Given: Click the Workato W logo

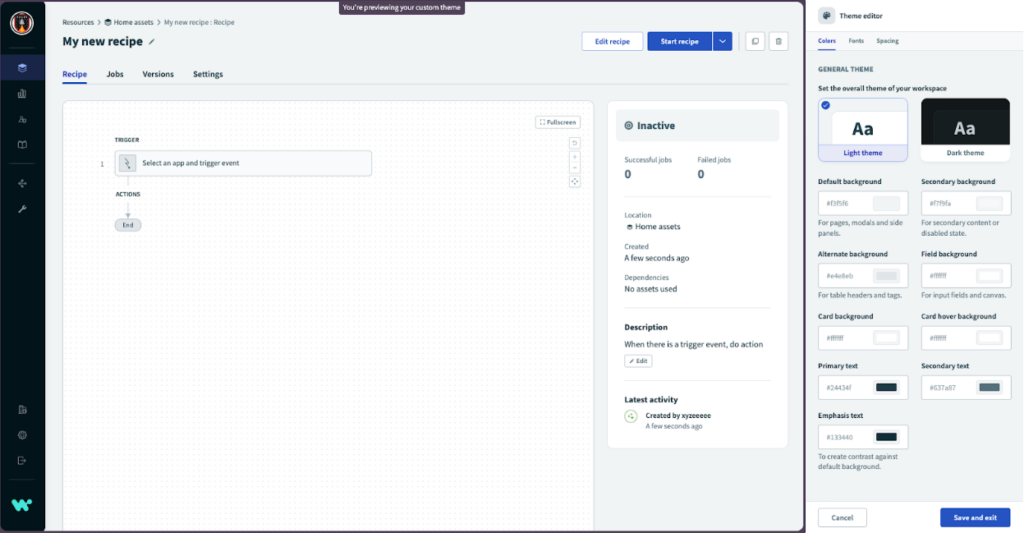Looking at the screenshot, I should coord(22,505).
